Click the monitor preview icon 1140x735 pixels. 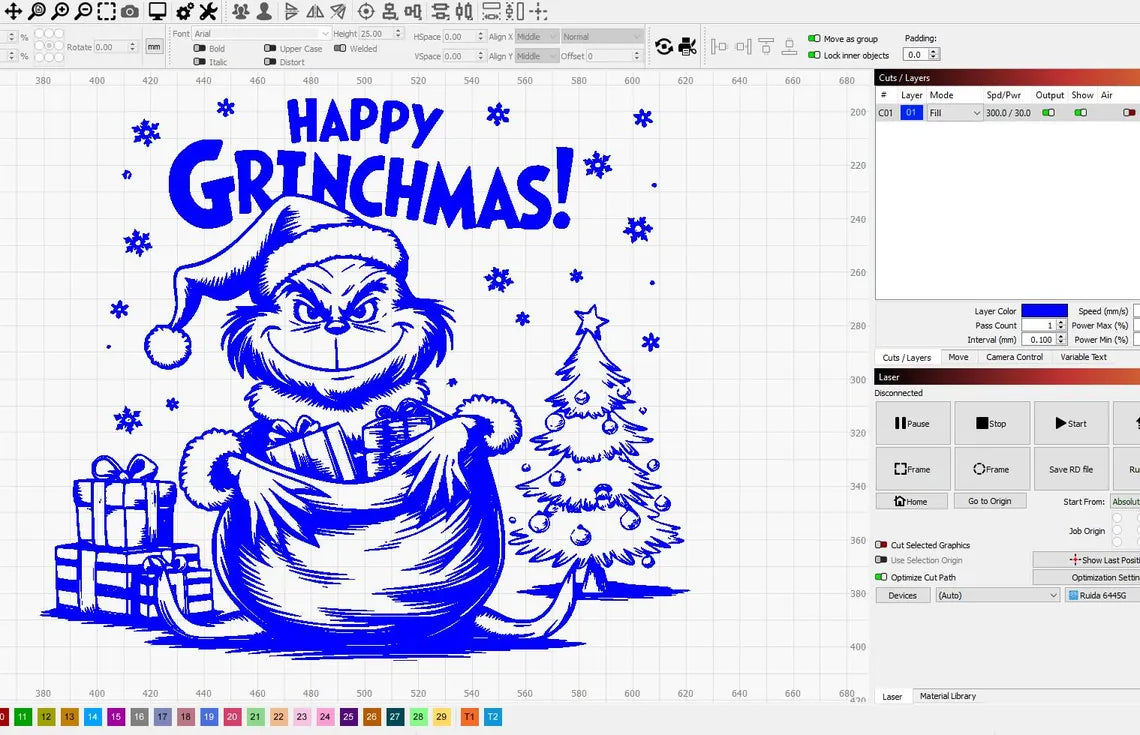coord(157,12)
